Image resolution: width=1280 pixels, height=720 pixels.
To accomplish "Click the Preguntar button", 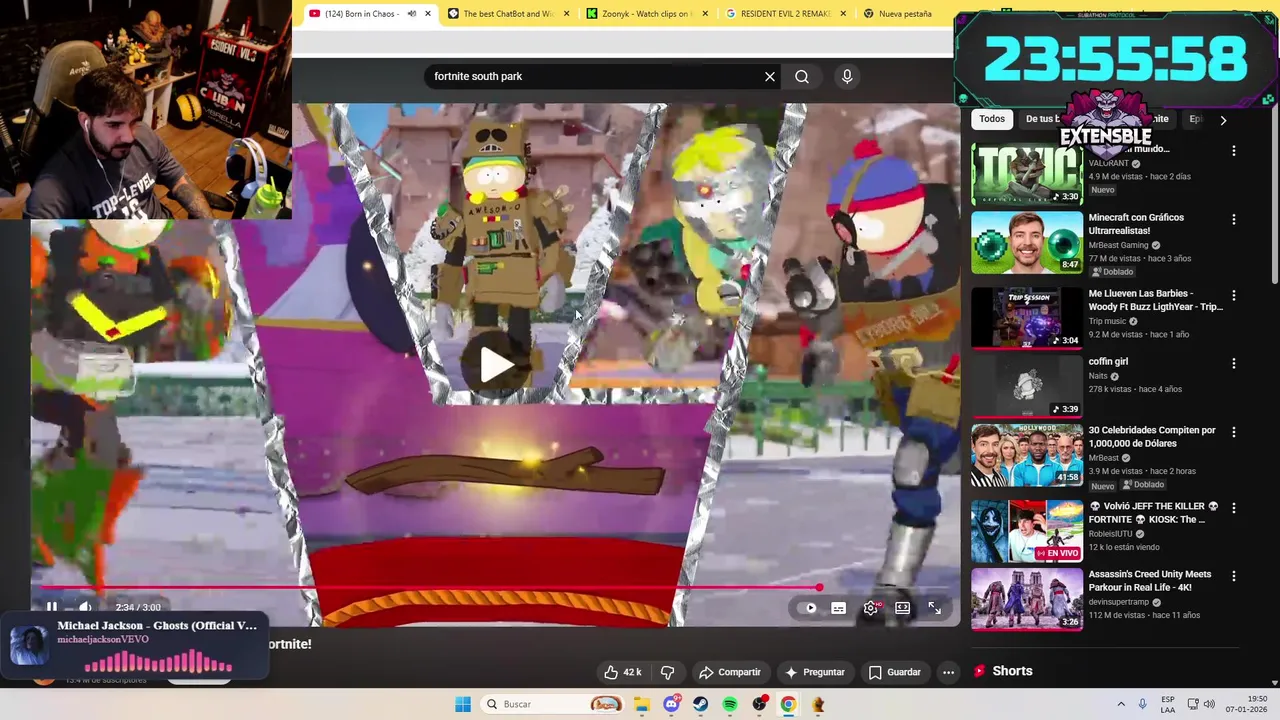I will tap(815, 672).
